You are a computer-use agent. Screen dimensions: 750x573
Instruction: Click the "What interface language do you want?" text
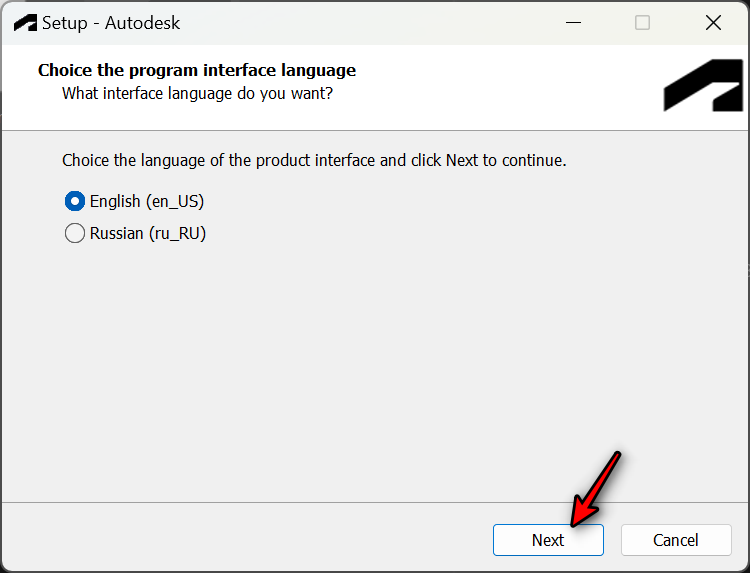(x=197, y=93)
